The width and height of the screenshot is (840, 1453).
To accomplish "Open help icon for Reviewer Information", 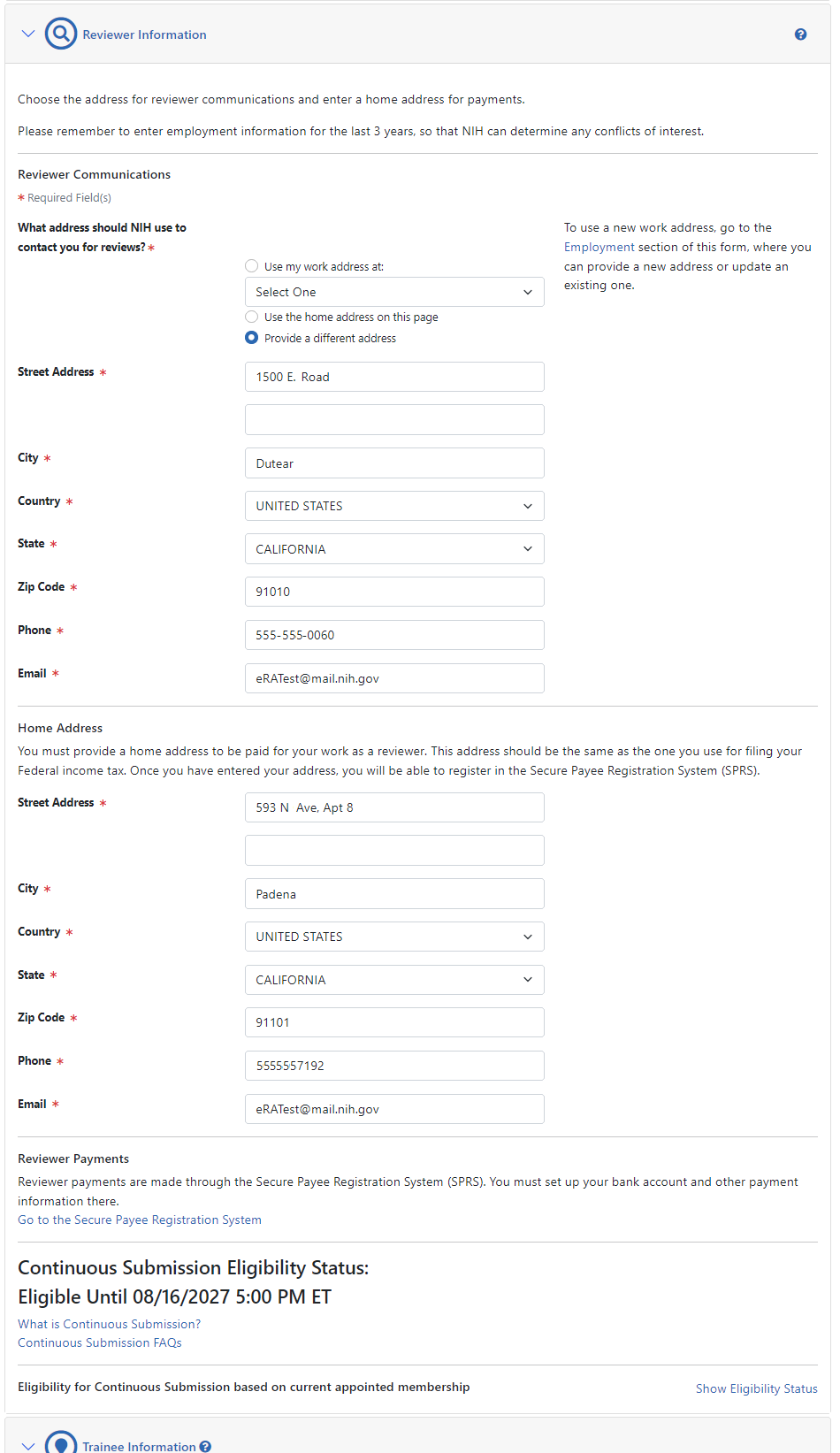I will (800, 34).
